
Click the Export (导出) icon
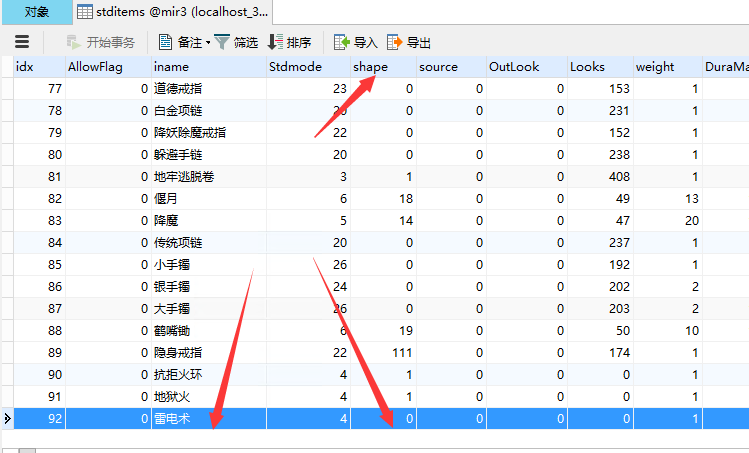[x=395, y=42]
